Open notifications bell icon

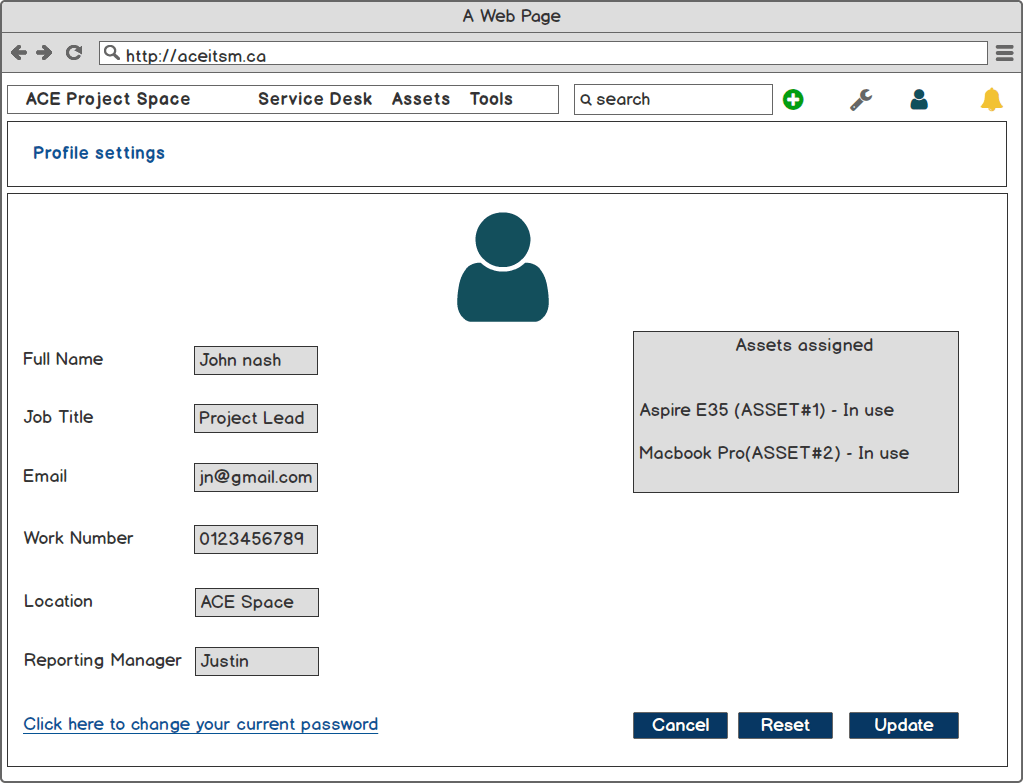click(991, 99)
